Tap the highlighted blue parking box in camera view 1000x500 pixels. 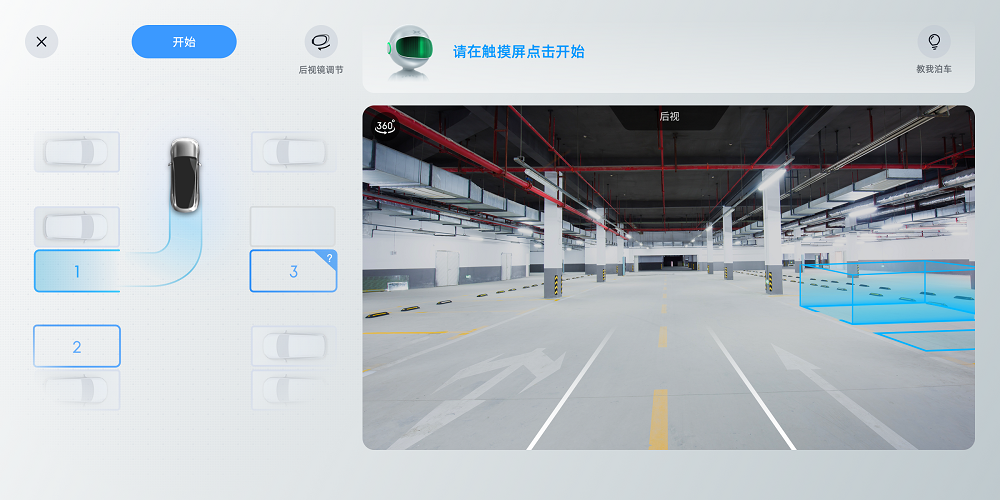(887, 295)
